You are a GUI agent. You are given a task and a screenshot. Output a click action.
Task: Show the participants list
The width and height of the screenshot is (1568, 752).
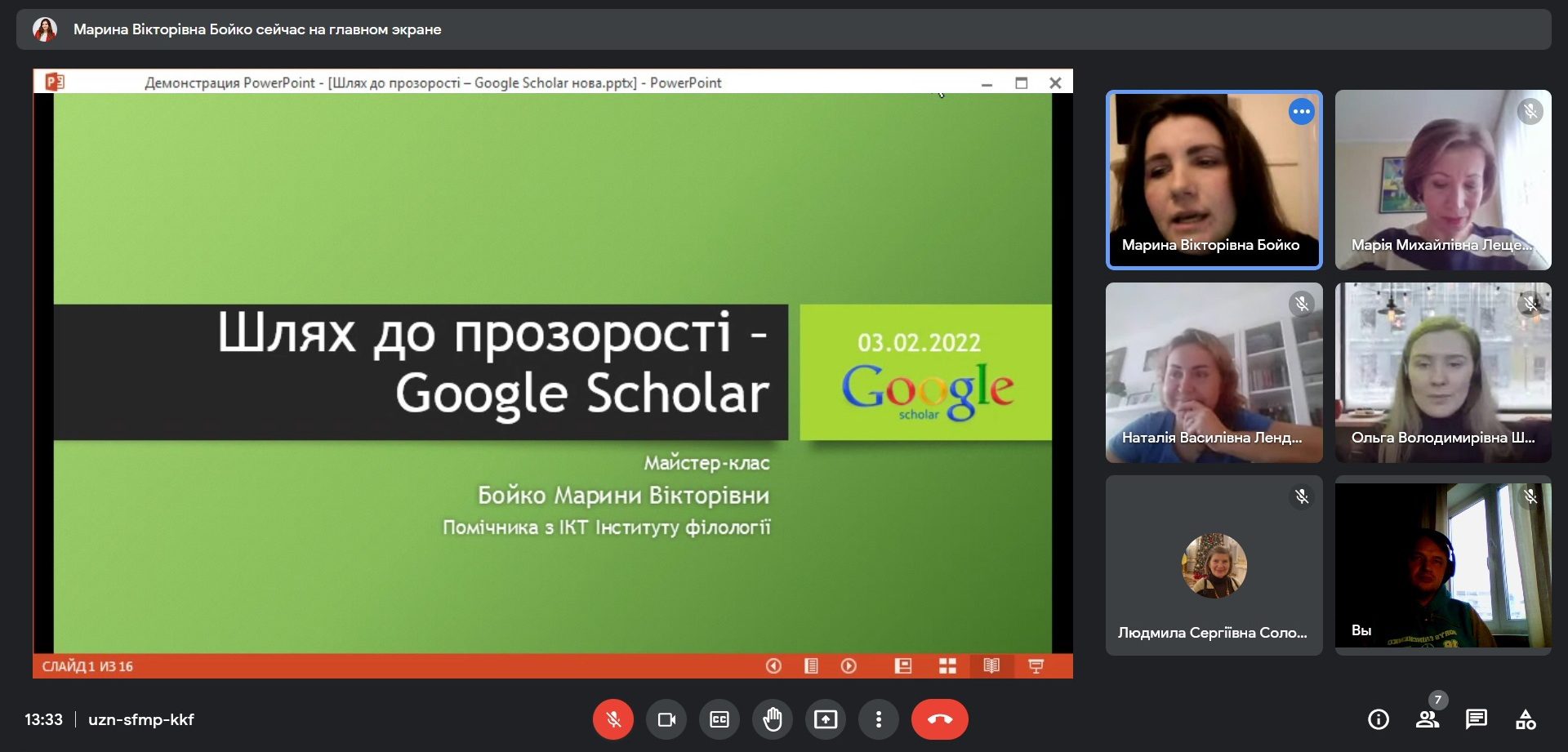pos(1428,719)
